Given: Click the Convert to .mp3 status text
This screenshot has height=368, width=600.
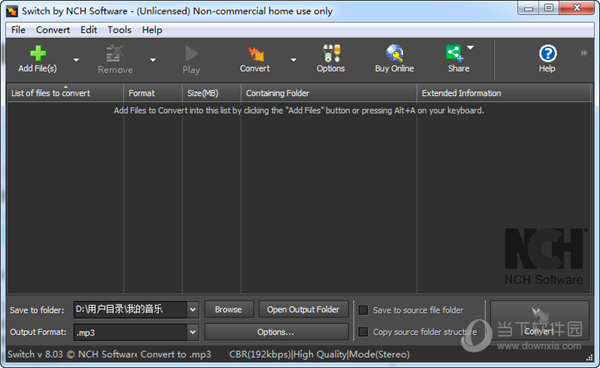Looking at the screenshot, I should click(176, 355).
